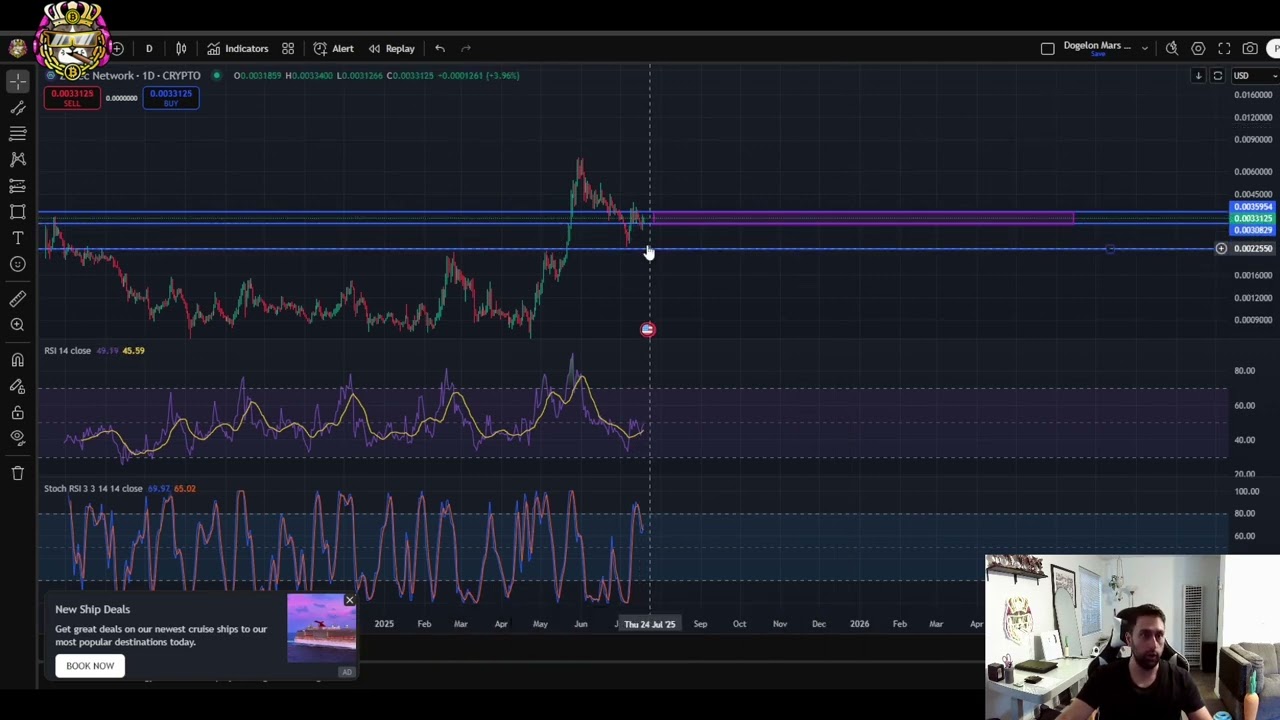Click the auto-fit refresh button near USD
The image size is (1280, 720).
(x=1218, y=76)
